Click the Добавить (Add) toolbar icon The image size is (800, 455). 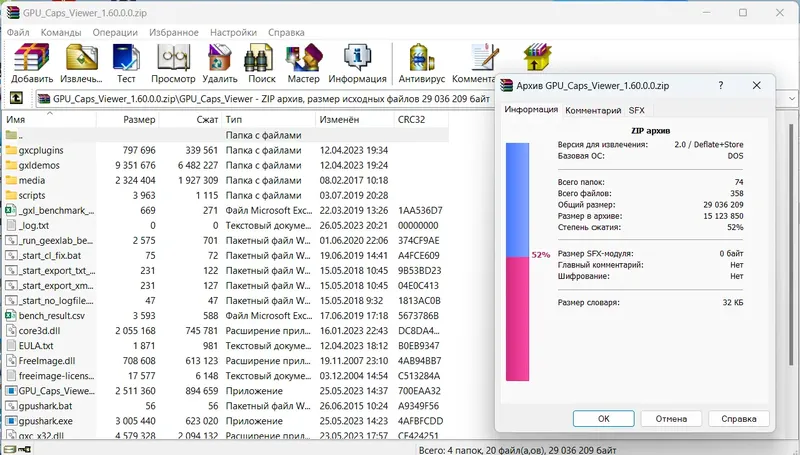tap(32, 57)
